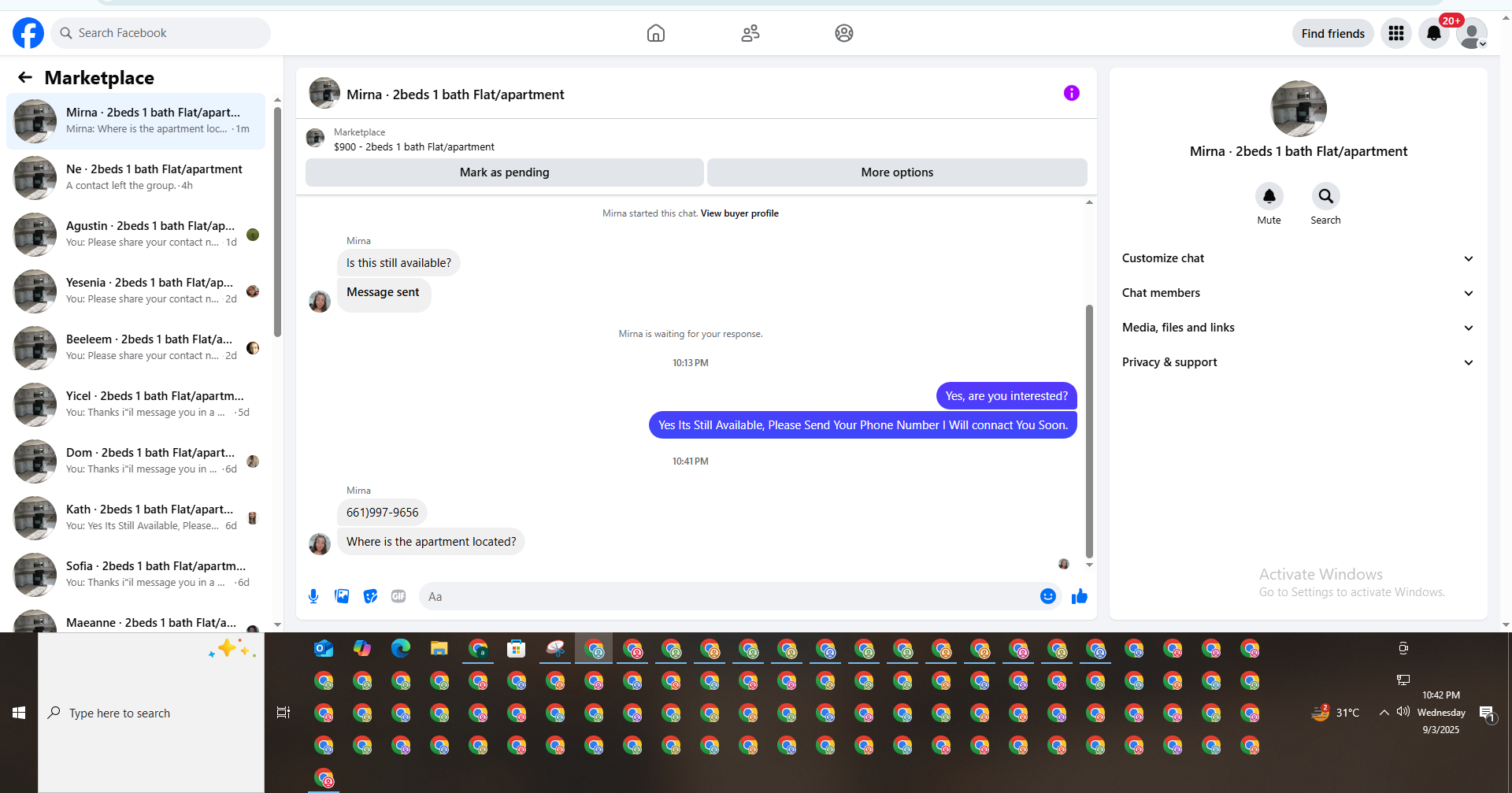Click the message "661)997-9656"
The height and width of the screenshot is (793, 1512).
[383, 513]
